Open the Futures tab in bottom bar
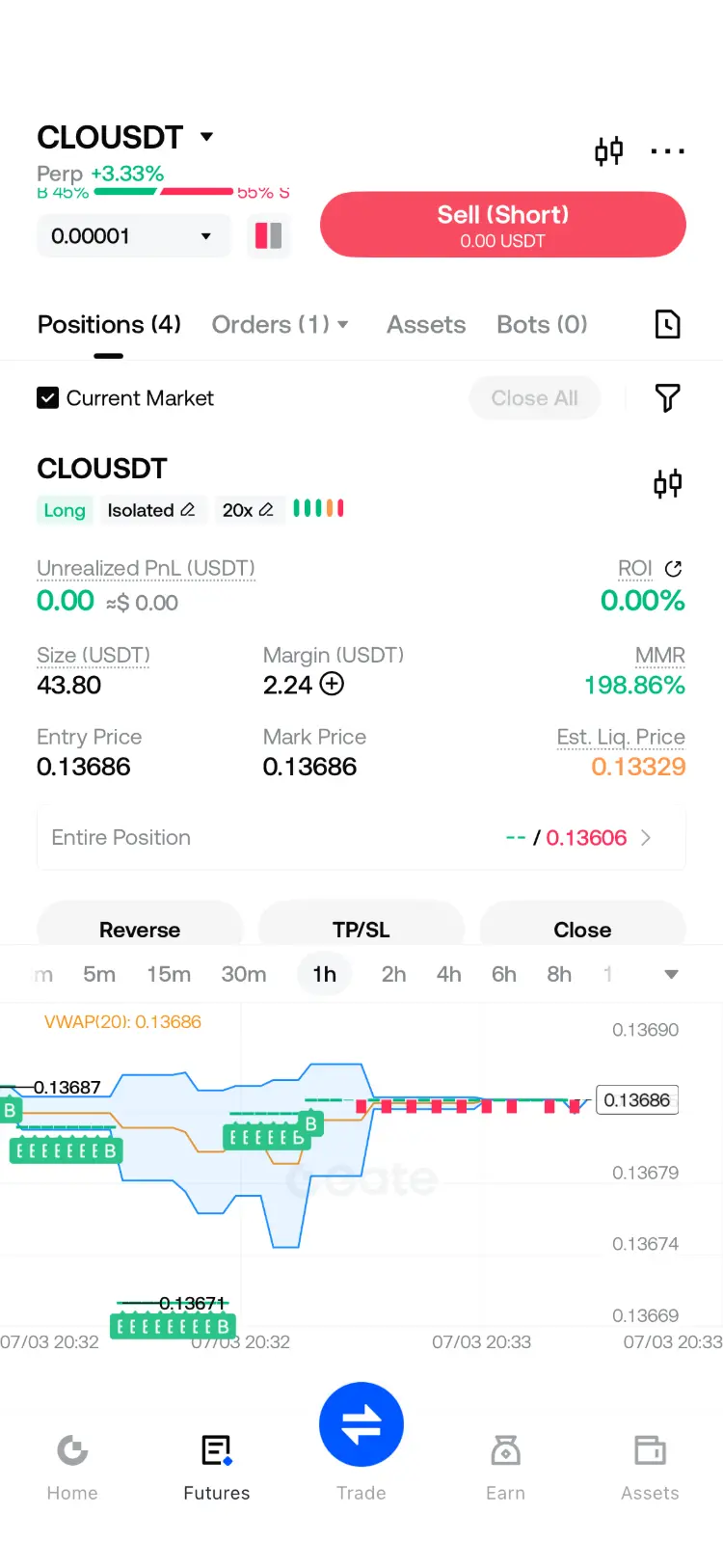 [x=217, y=1467]
